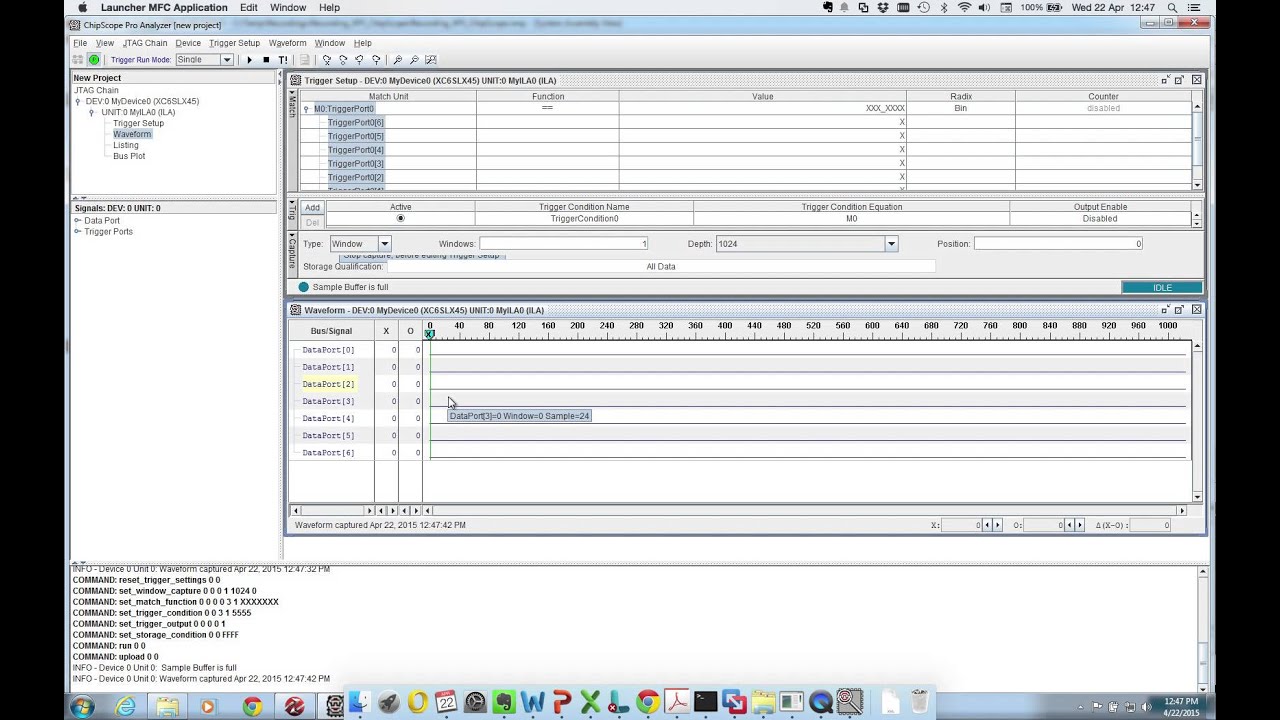The image size is (1280, 720).
Task: Collapse the M0:TriggerPort0 match unit row
Action: 307,109
